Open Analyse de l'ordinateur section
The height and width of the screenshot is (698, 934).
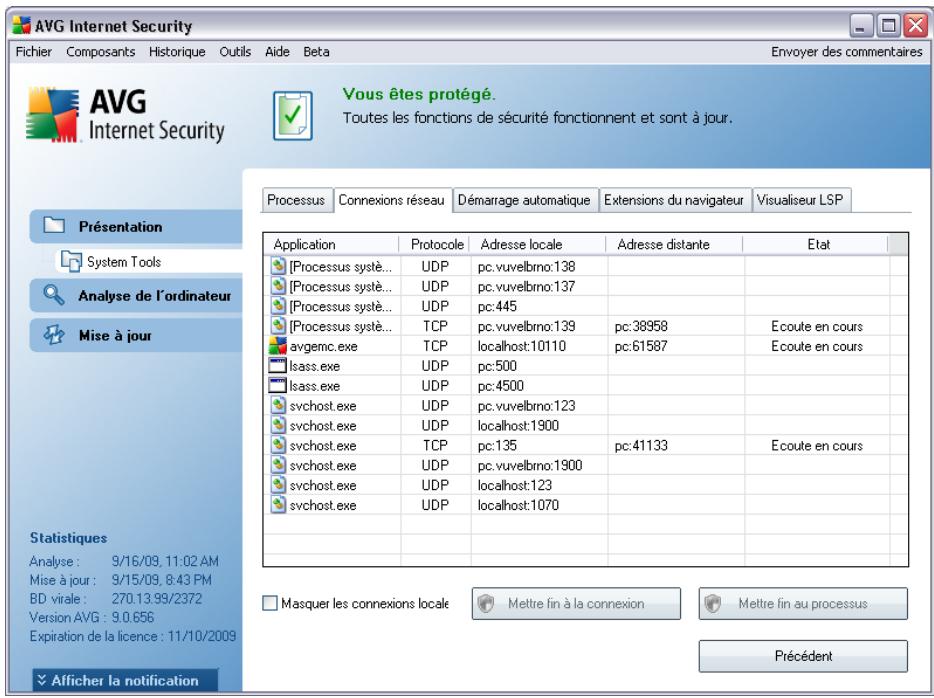click(136, 295)
